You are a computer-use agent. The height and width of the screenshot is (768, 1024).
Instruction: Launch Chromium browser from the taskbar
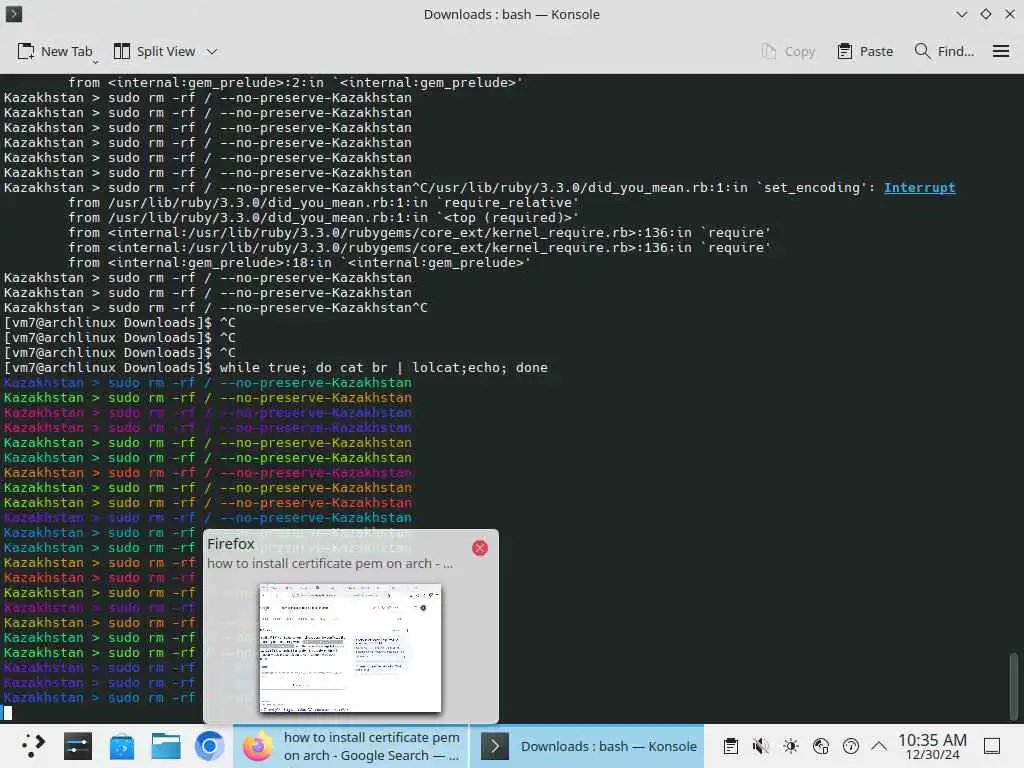[210, 746]
